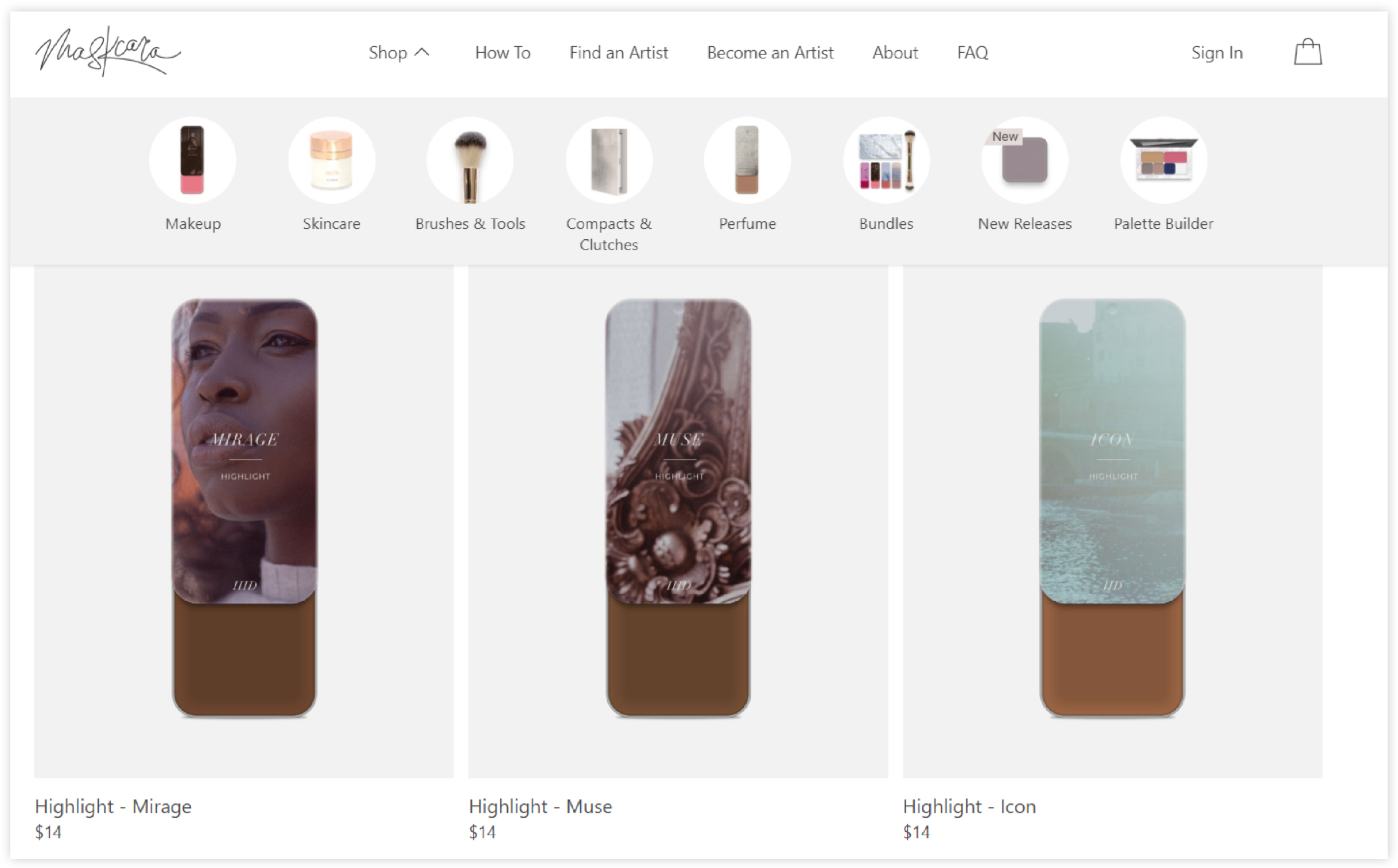The height and width of the screenshot is (868, 1398).
Task: Click the Sign In link
Action: tap(1217, 53)
